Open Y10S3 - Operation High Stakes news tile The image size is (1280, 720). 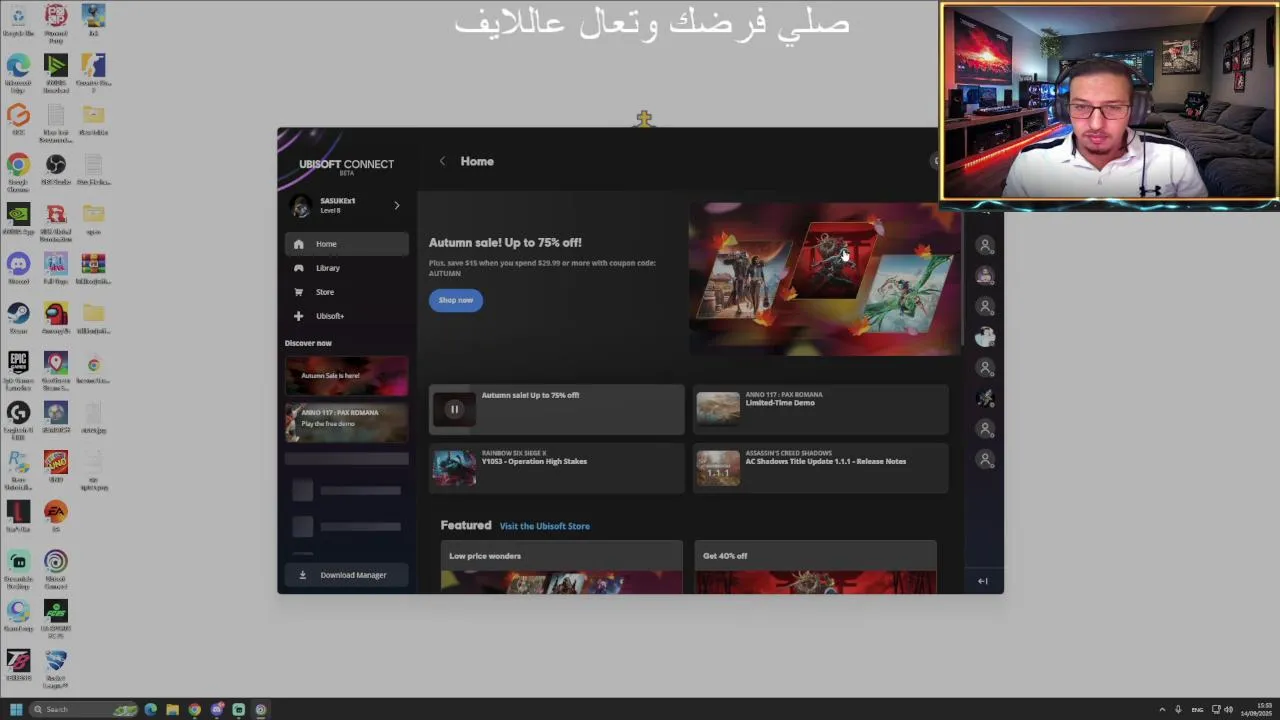557,468
